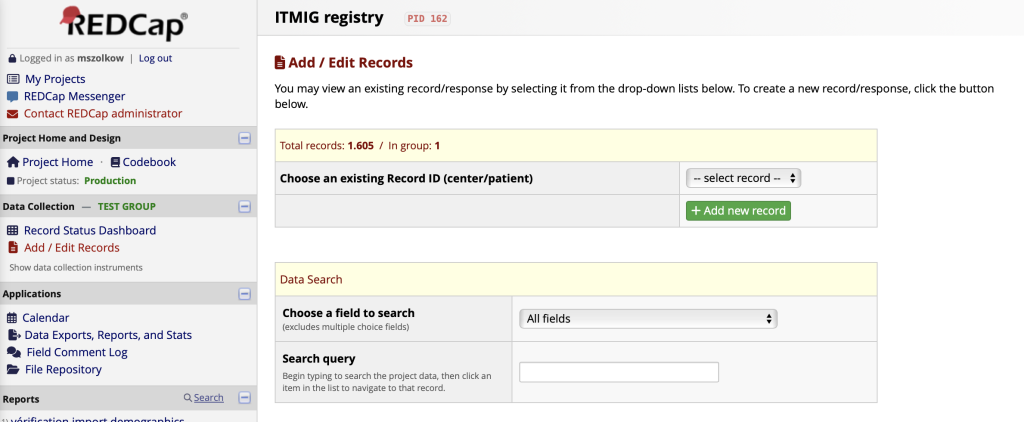
Task: Open Add / Edit Records page
Action: [71, 248]
